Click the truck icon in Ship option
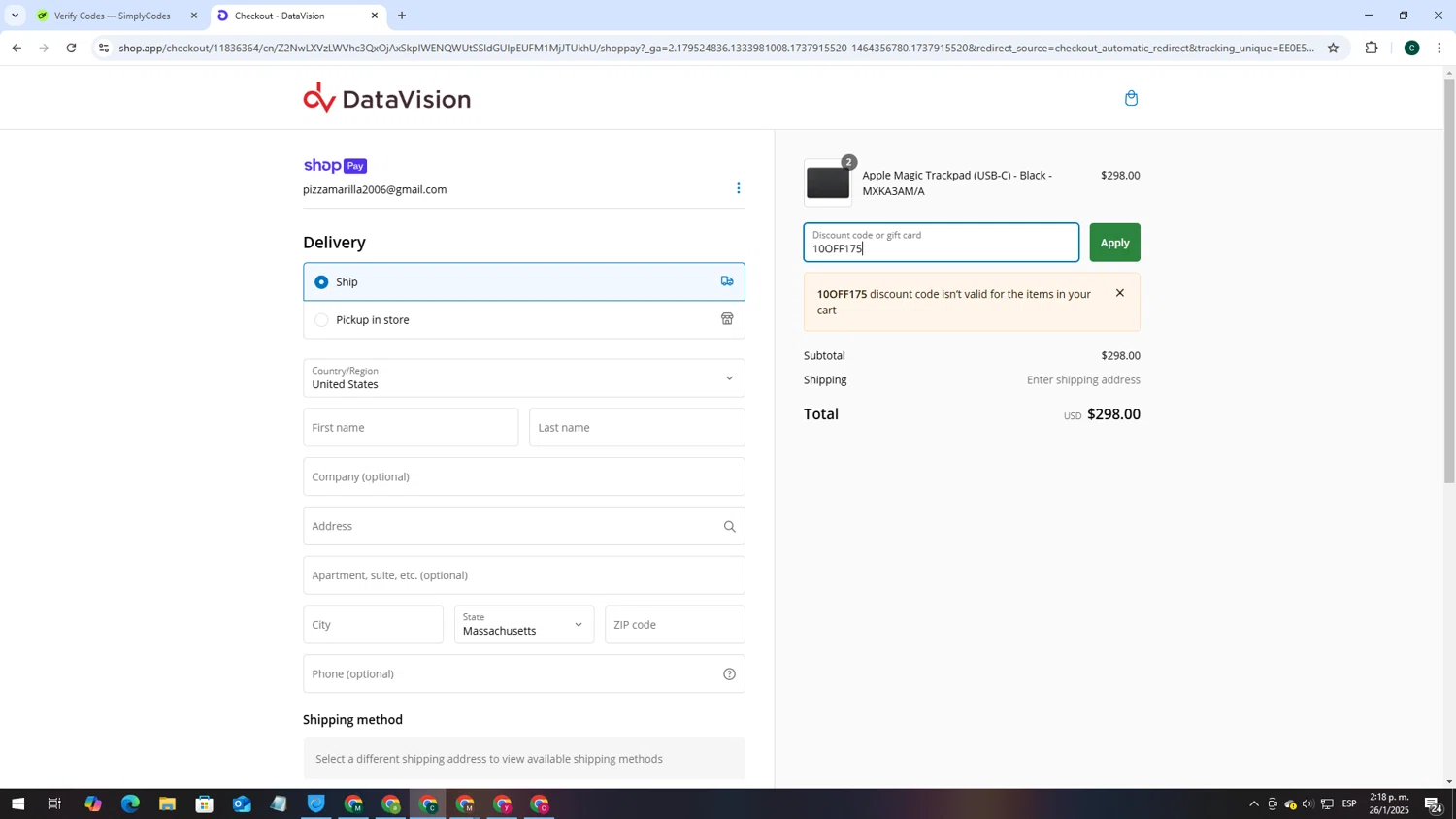This screenshot has height=819, width=1456. point(727,281)
